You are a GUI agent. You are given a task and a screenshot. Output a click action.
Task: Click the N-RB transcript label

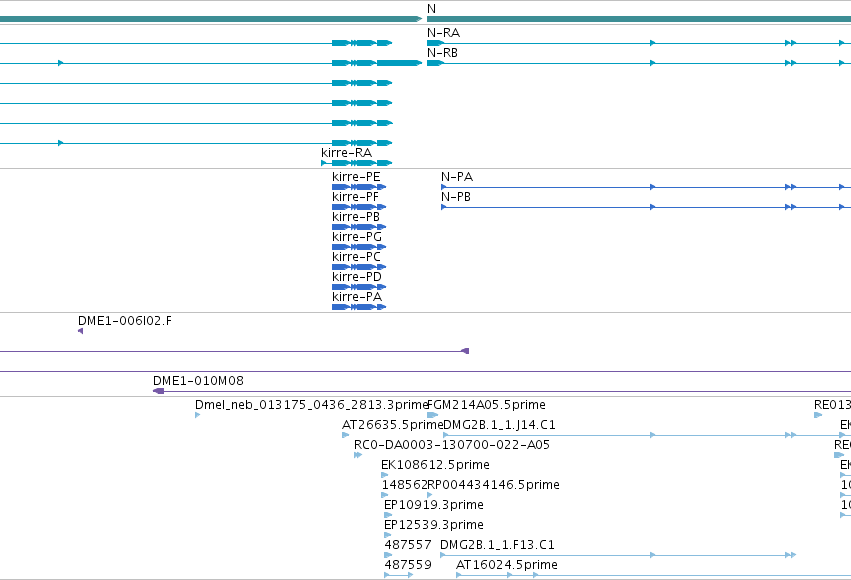pyautogui.click(x=442, y=53)
